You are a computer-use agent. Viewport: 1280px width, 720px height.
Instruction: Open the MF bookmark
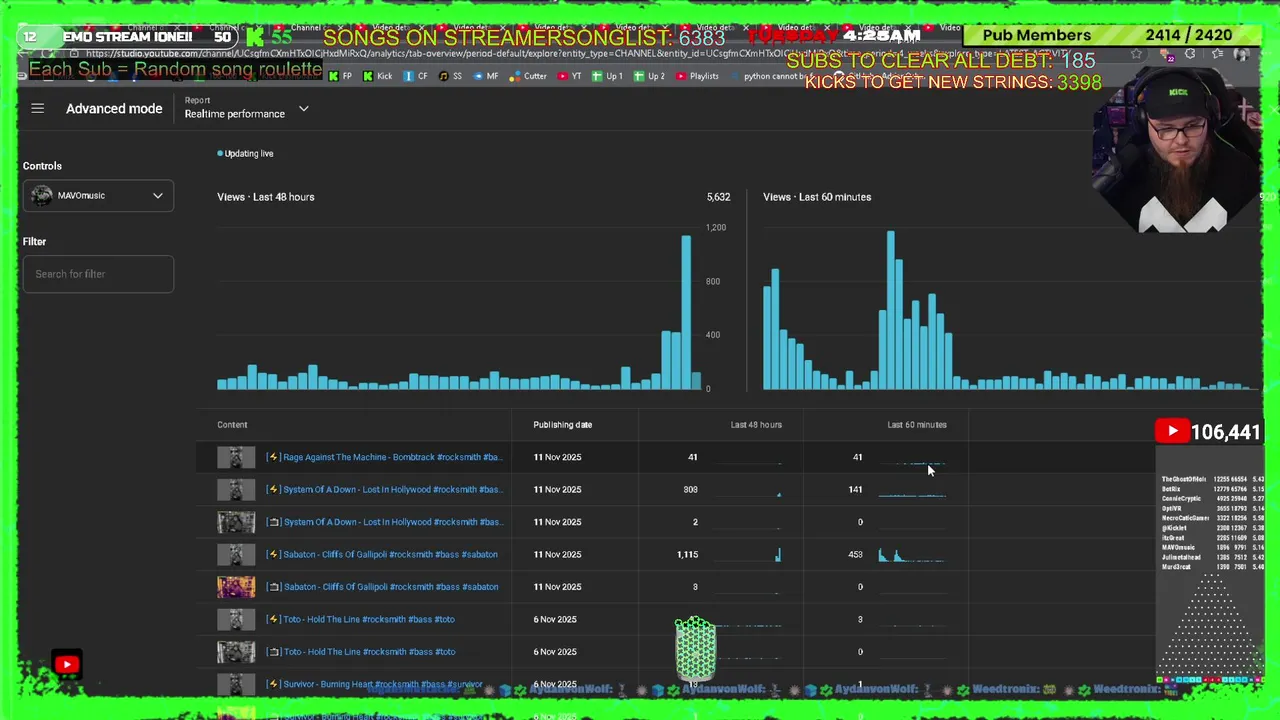point(486,76)
